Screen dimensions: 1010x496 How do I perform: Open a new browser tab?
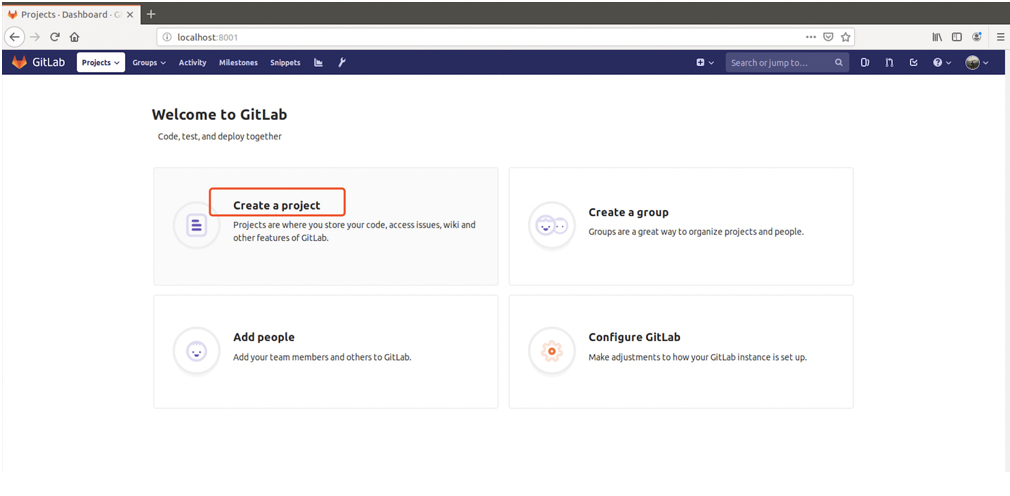151,14
